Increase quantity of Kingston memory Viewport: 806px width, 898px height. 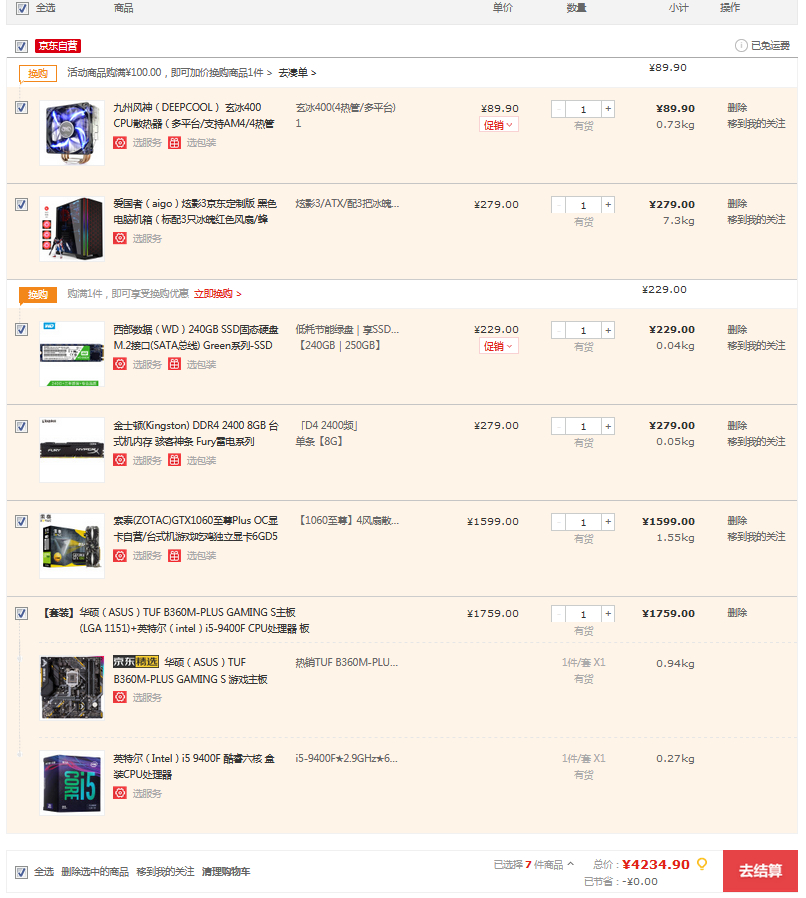pos(608,426)
